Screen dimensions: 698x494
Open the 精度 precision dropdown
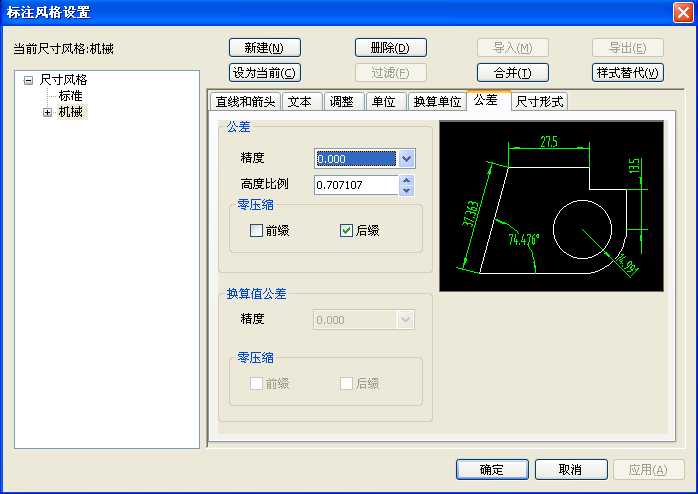tap(405, 158)
